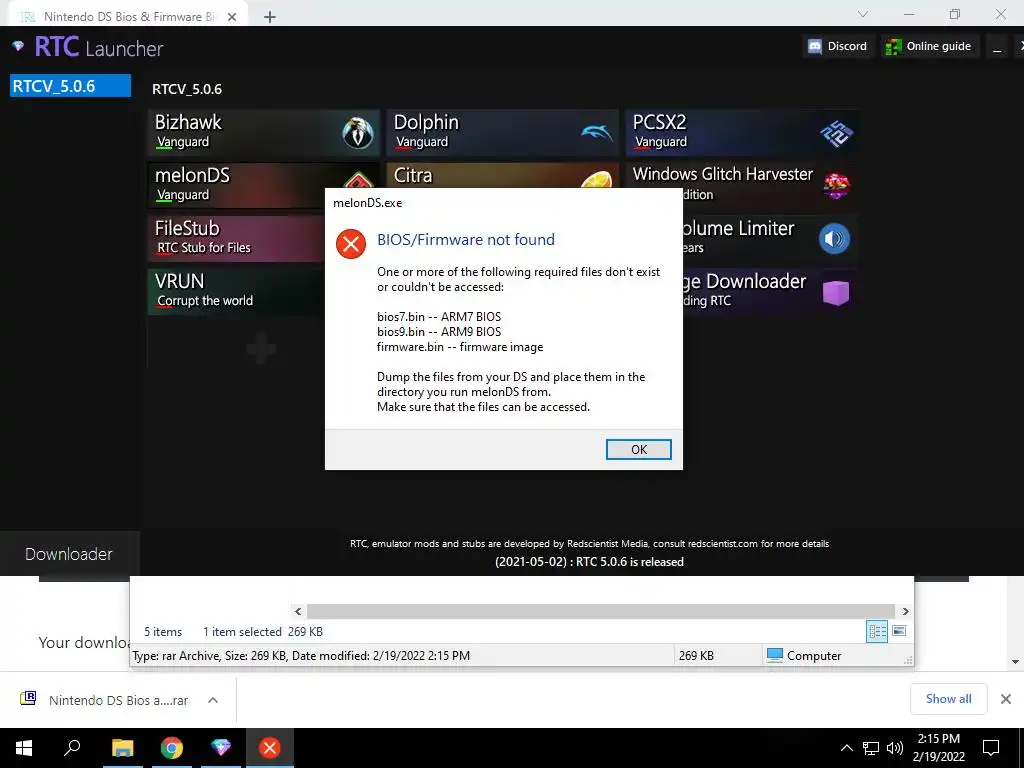Click the Discord logo icon
The width and height of the screenshot is (1024, 768).
click(815, 46)
